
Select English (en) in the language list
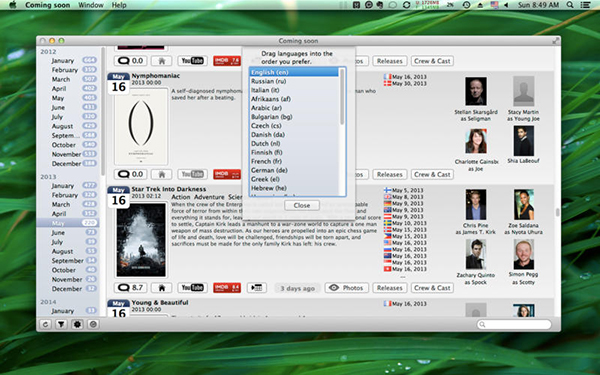click(x=294, y=72)
